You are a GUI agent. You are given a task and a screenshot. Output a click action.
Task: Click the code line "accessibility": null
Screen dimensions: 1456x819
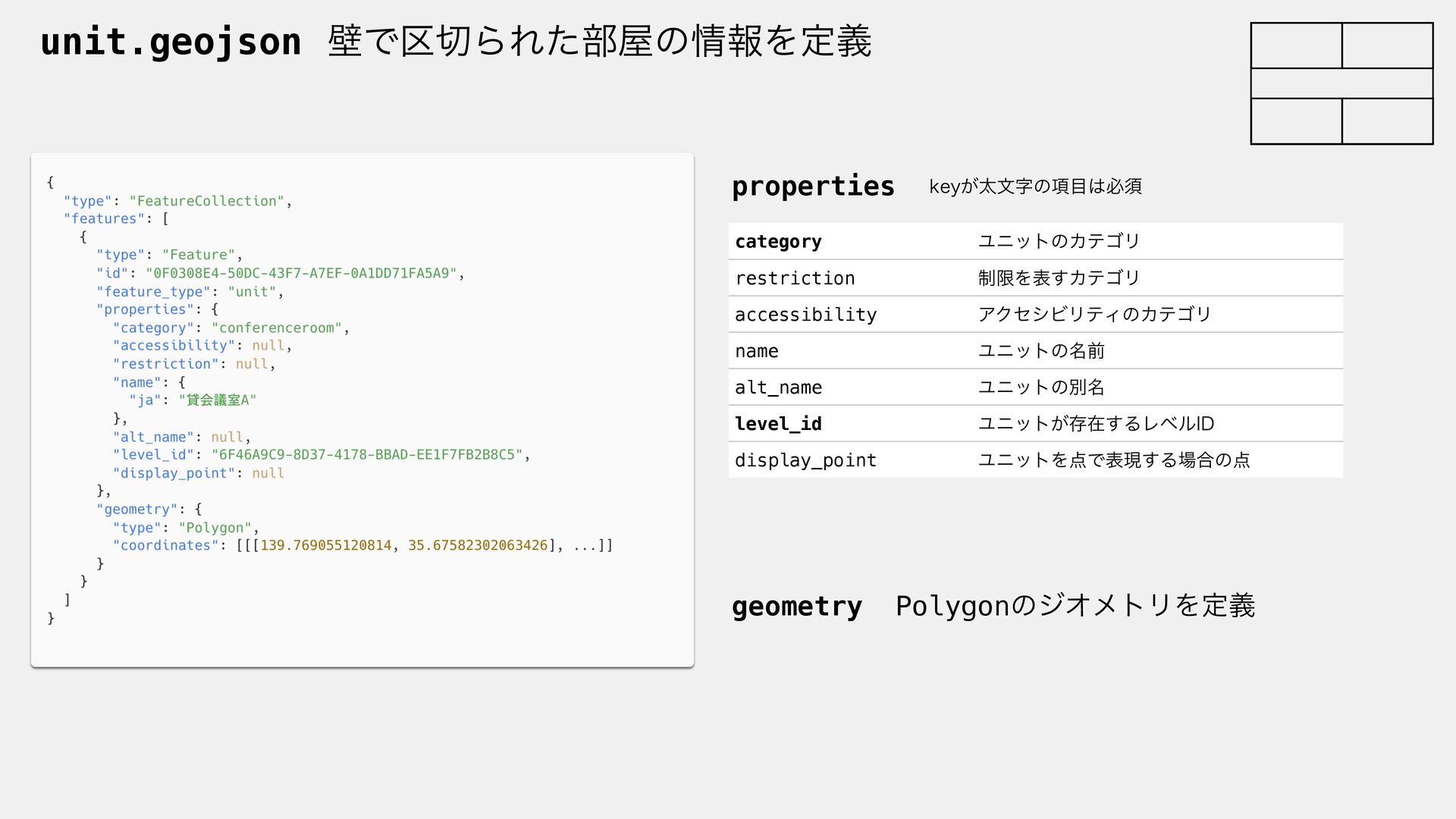point(202,346)
